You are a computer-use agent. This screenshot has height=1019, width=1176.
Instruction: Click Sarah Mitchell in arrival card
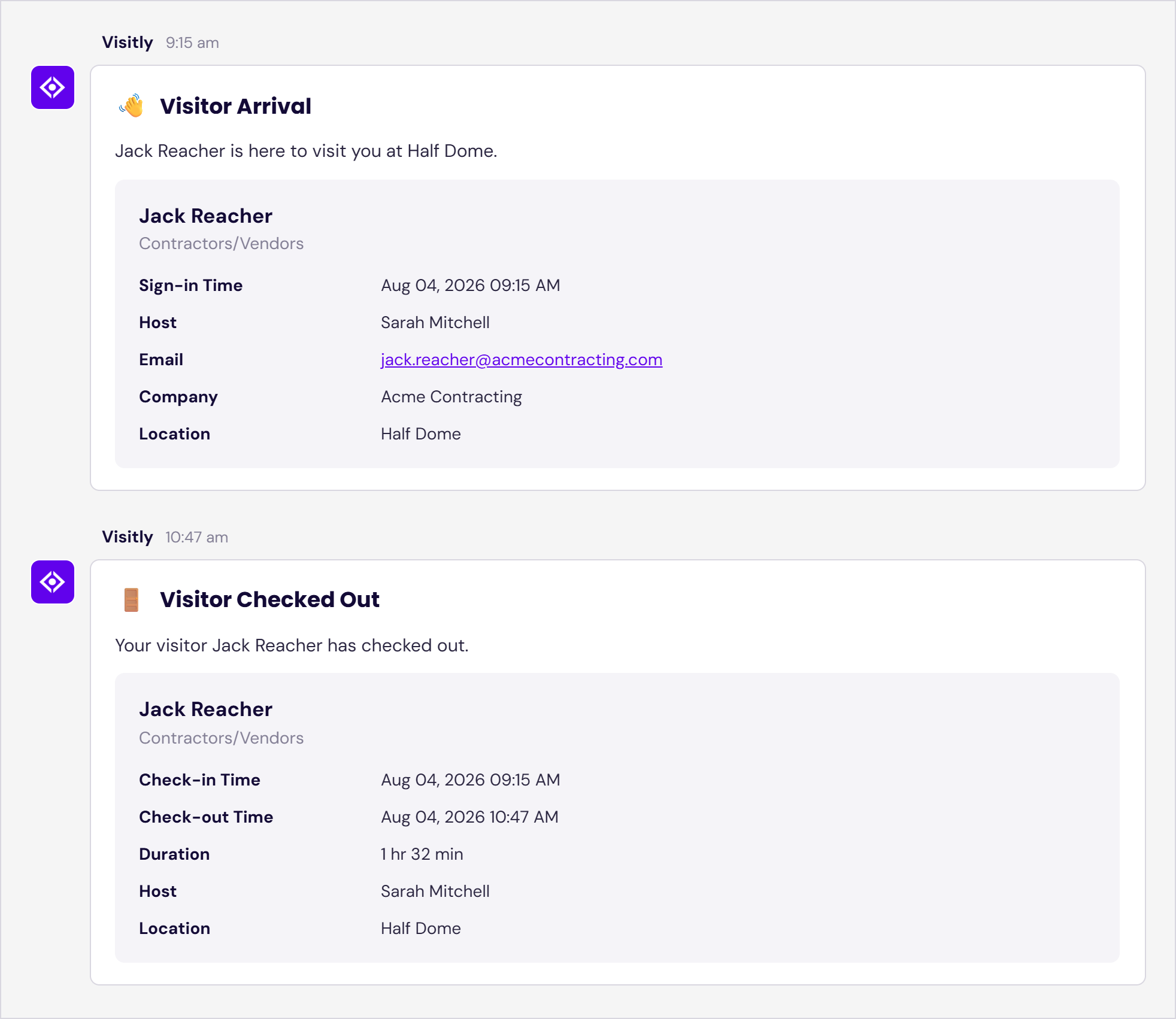tap(435, 323)
